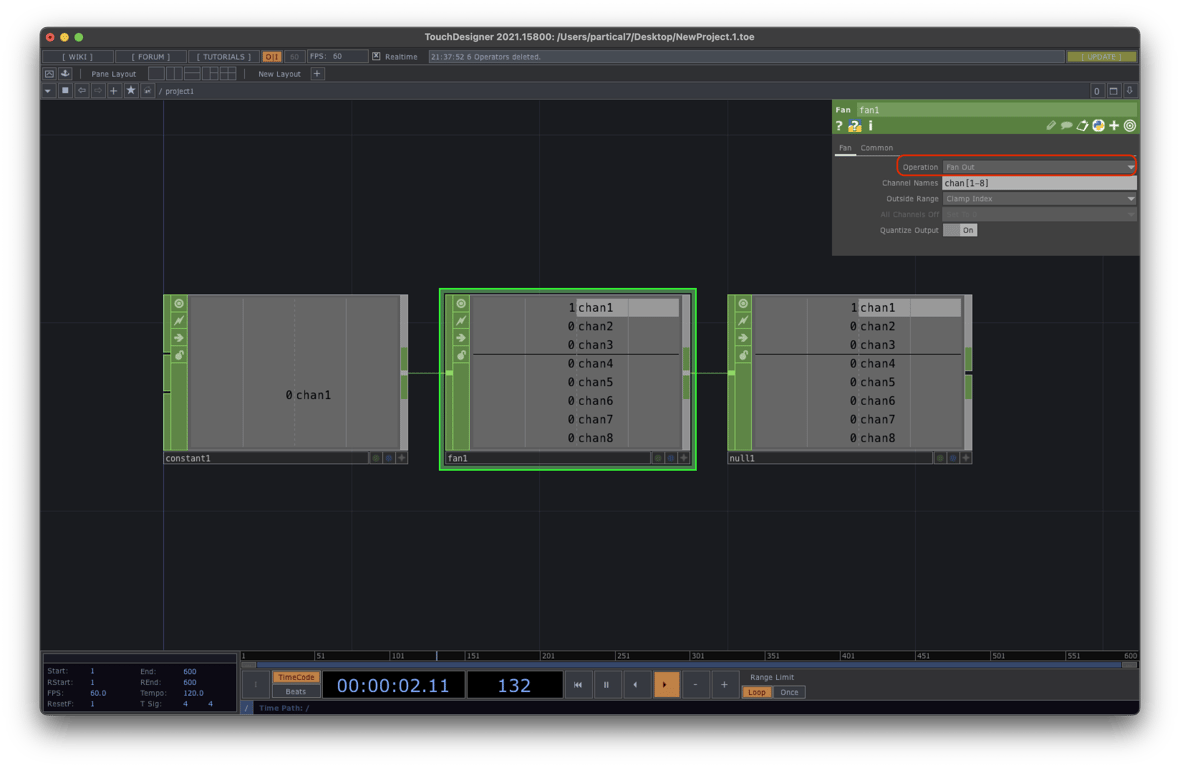This screenshot has height=768, width=1180.
Task: Open the WIKI link
Action: 78,56
